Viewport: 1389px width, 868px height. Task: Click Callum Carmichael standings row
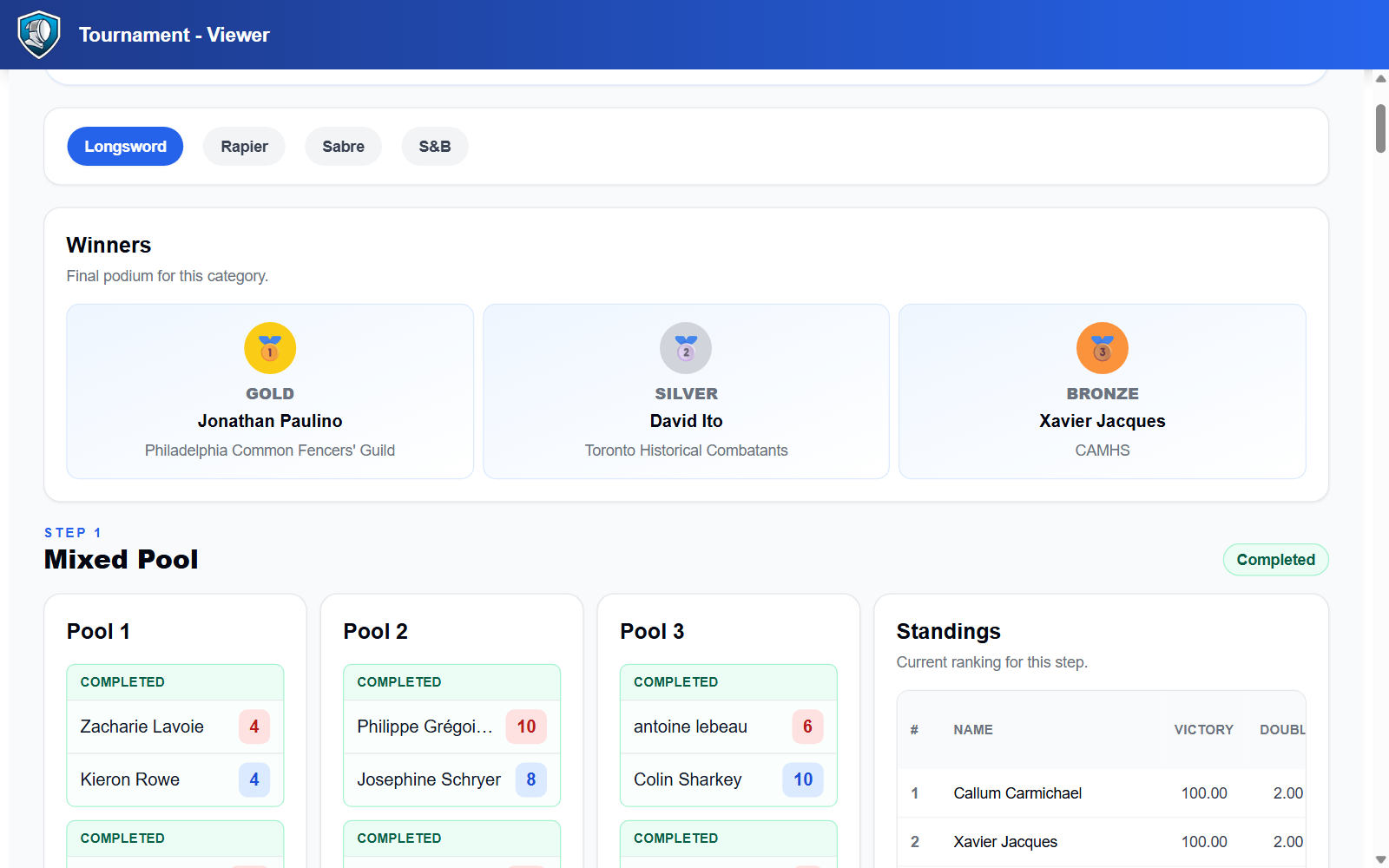pyautogui.click(x=1101, y=793)
